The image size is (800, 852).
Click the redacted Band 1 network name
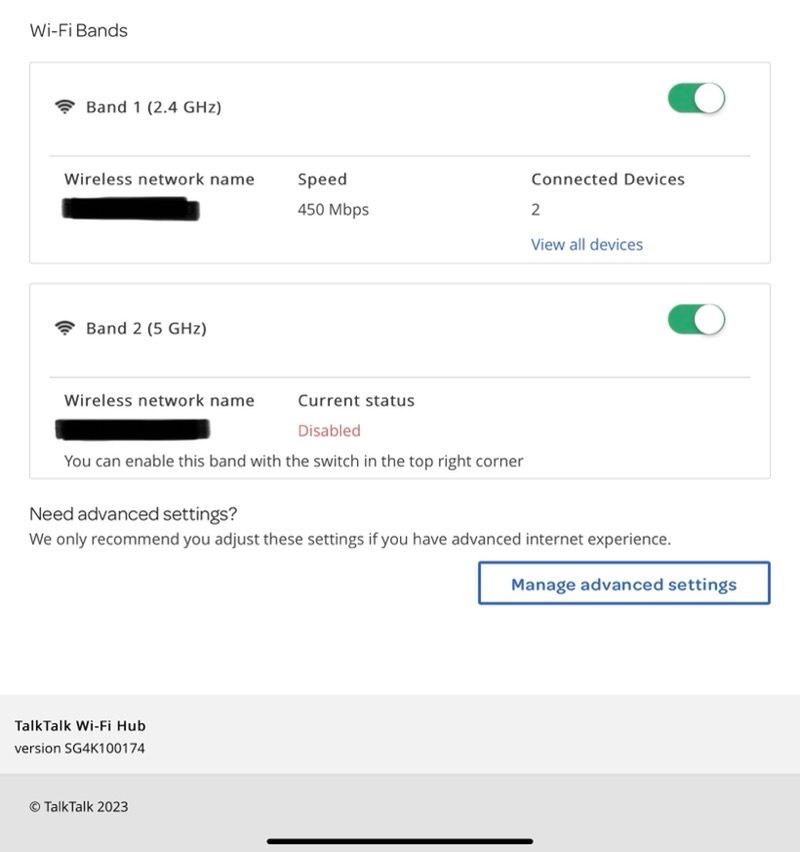(x=130, y=209)
